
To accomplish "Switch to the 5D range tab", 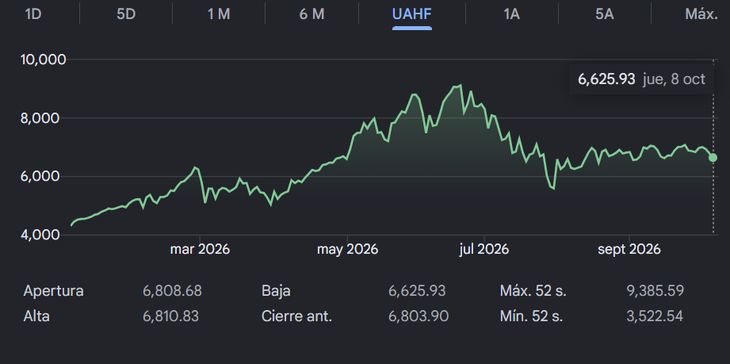I will pos(126,14).
